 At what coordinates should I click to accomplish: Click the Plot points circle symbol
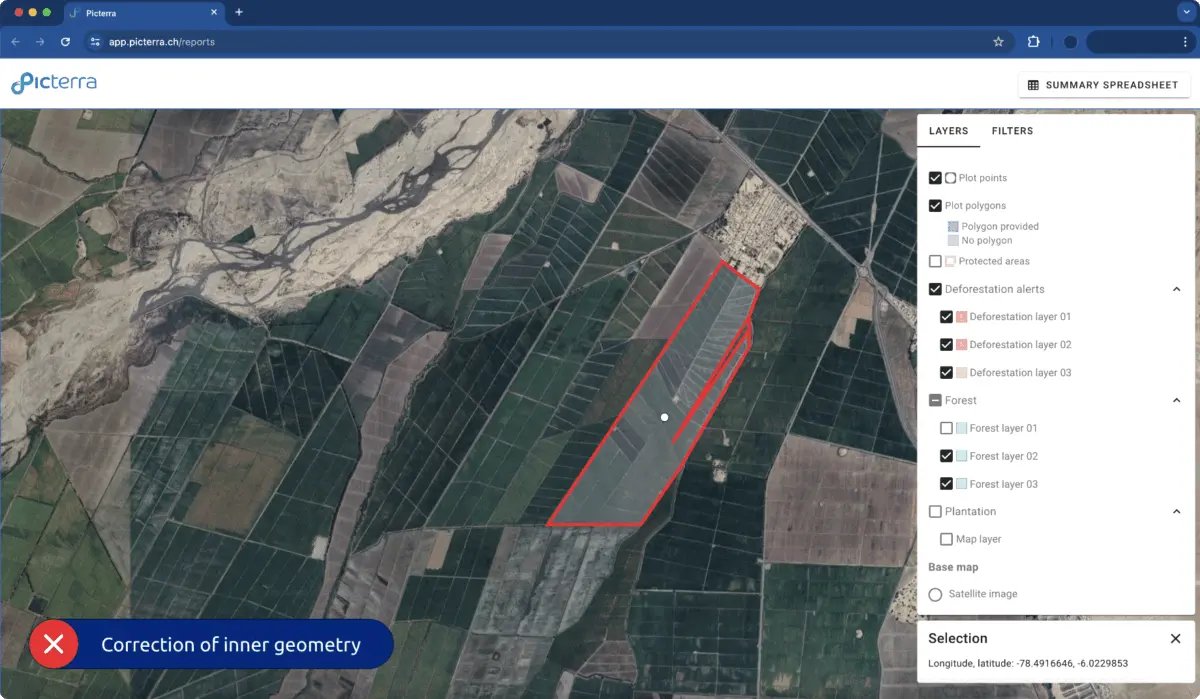pyautogui.click(x=950, y=178)
